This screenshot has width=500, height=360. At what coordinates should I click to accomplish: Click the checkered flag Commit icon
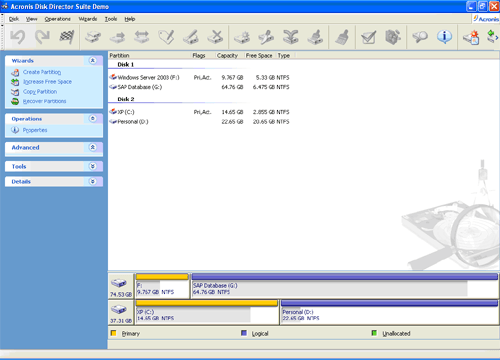point(67,37)
